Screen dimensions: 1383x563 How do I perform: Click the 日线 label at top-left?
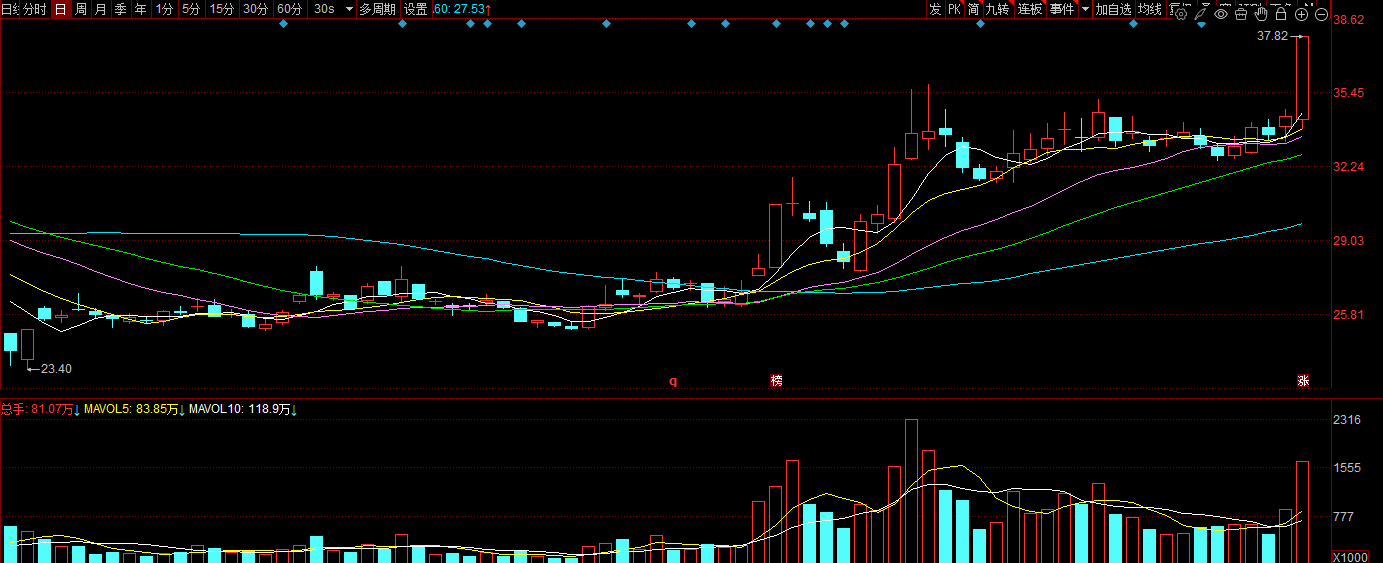(x=11, y=9)
